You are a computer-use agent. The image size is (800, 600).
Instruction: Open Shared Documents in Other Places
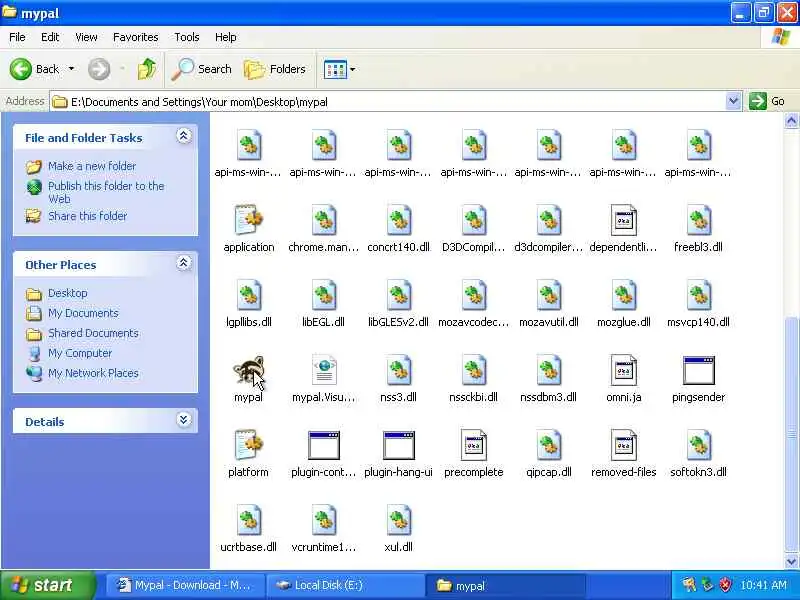click(x=93, y=333)
